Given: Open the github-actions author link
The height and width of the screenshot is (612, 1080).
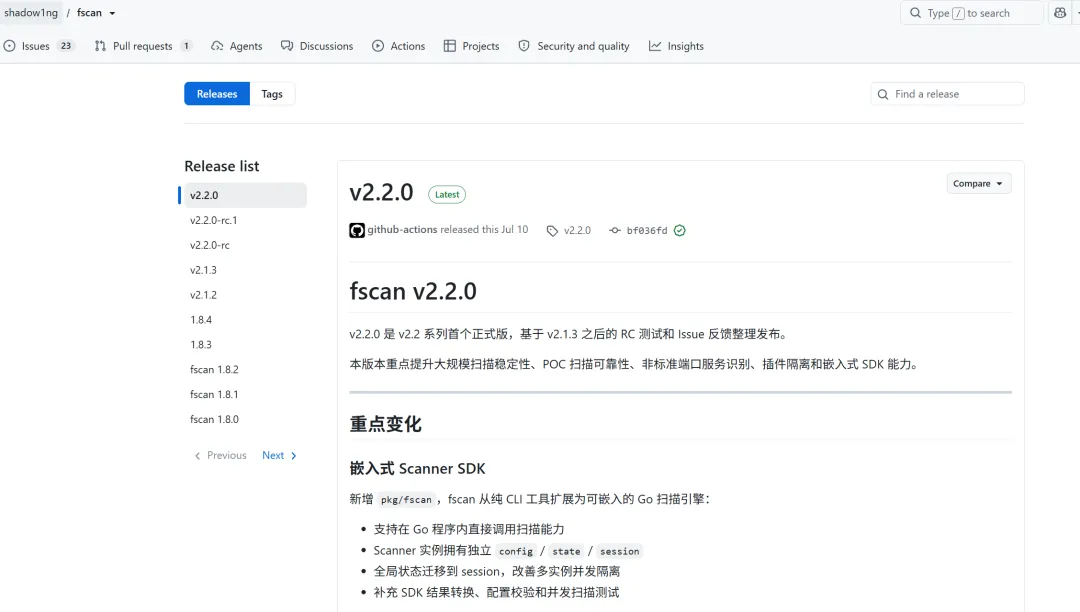Looking at the screenshot, I should tap(402, 229).
